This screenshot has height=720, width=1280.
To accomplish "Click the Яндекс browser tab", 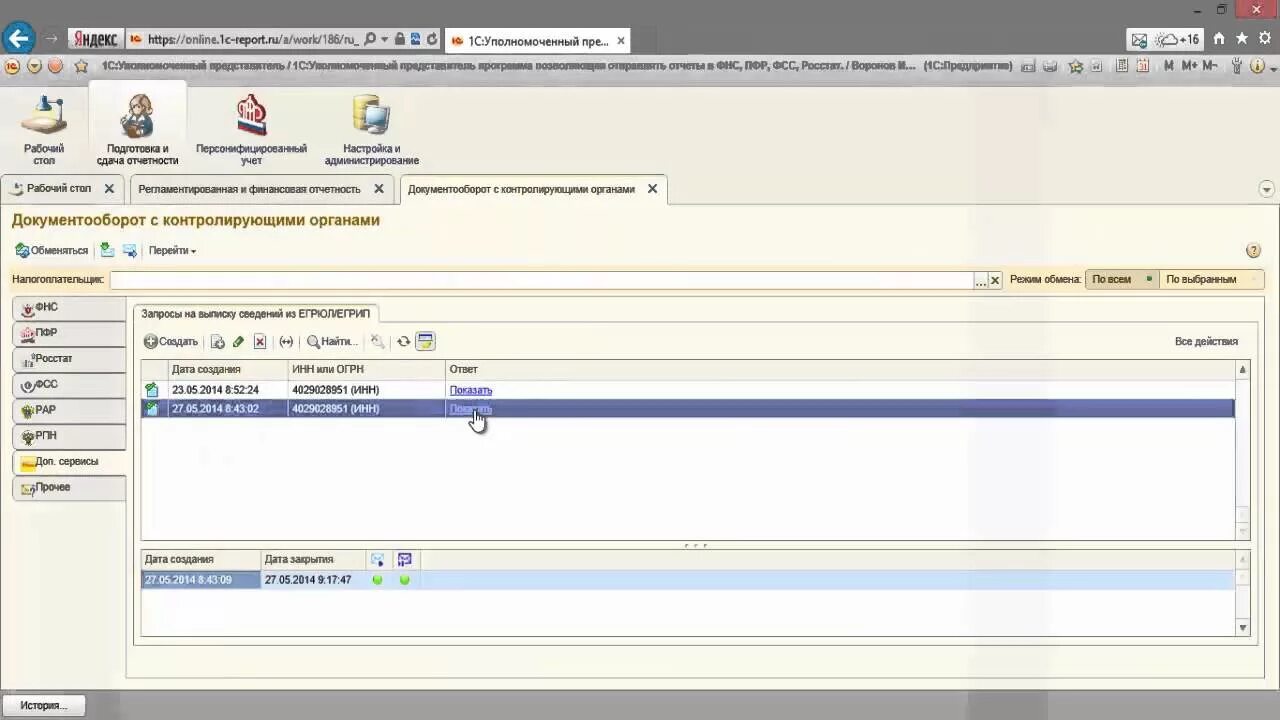I will click(x=95, y=39).
